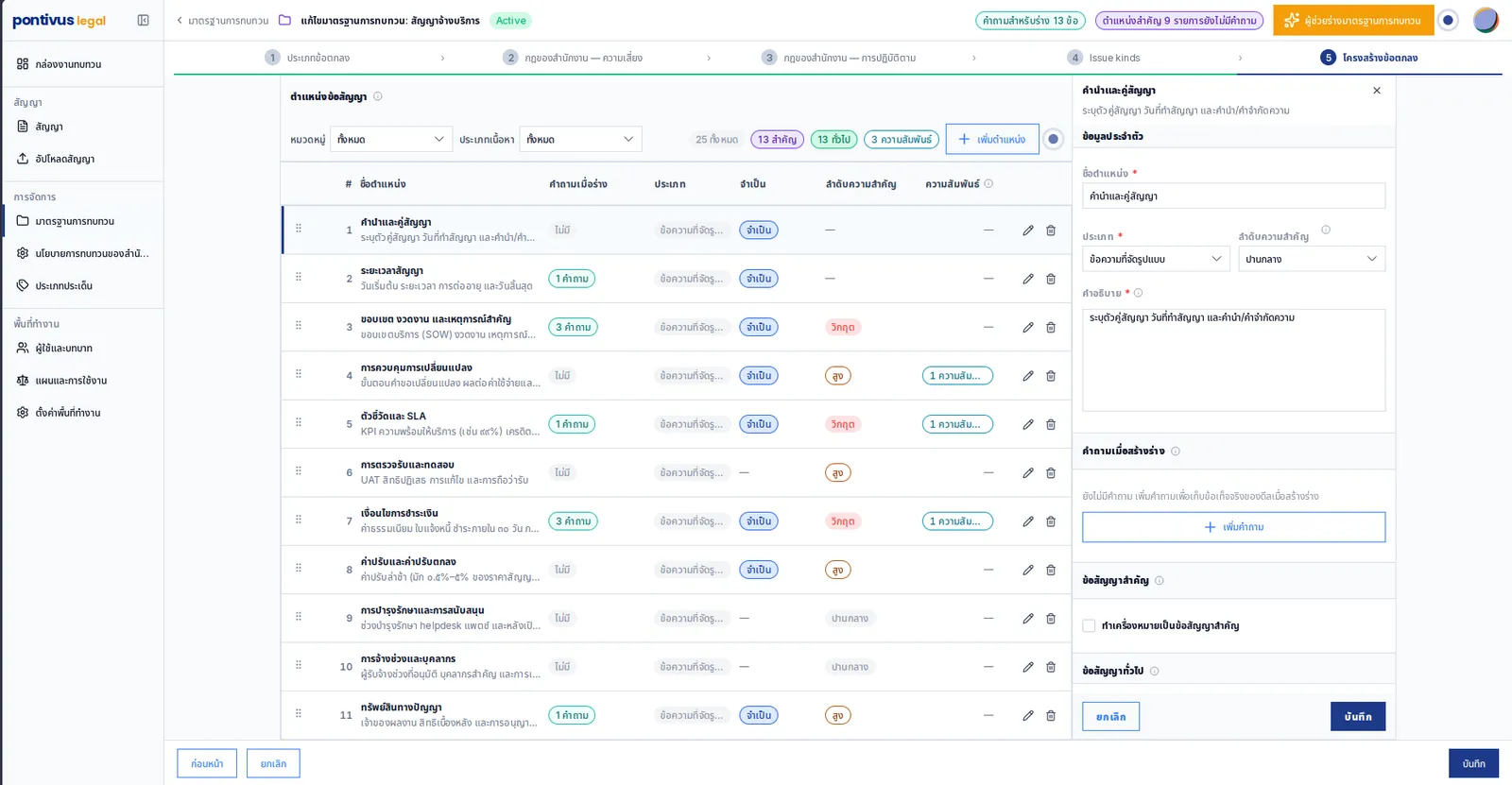This screenshot has height=785, width=1512.
Task: Click the pontivus legal logo
Action: click(59, 20)
